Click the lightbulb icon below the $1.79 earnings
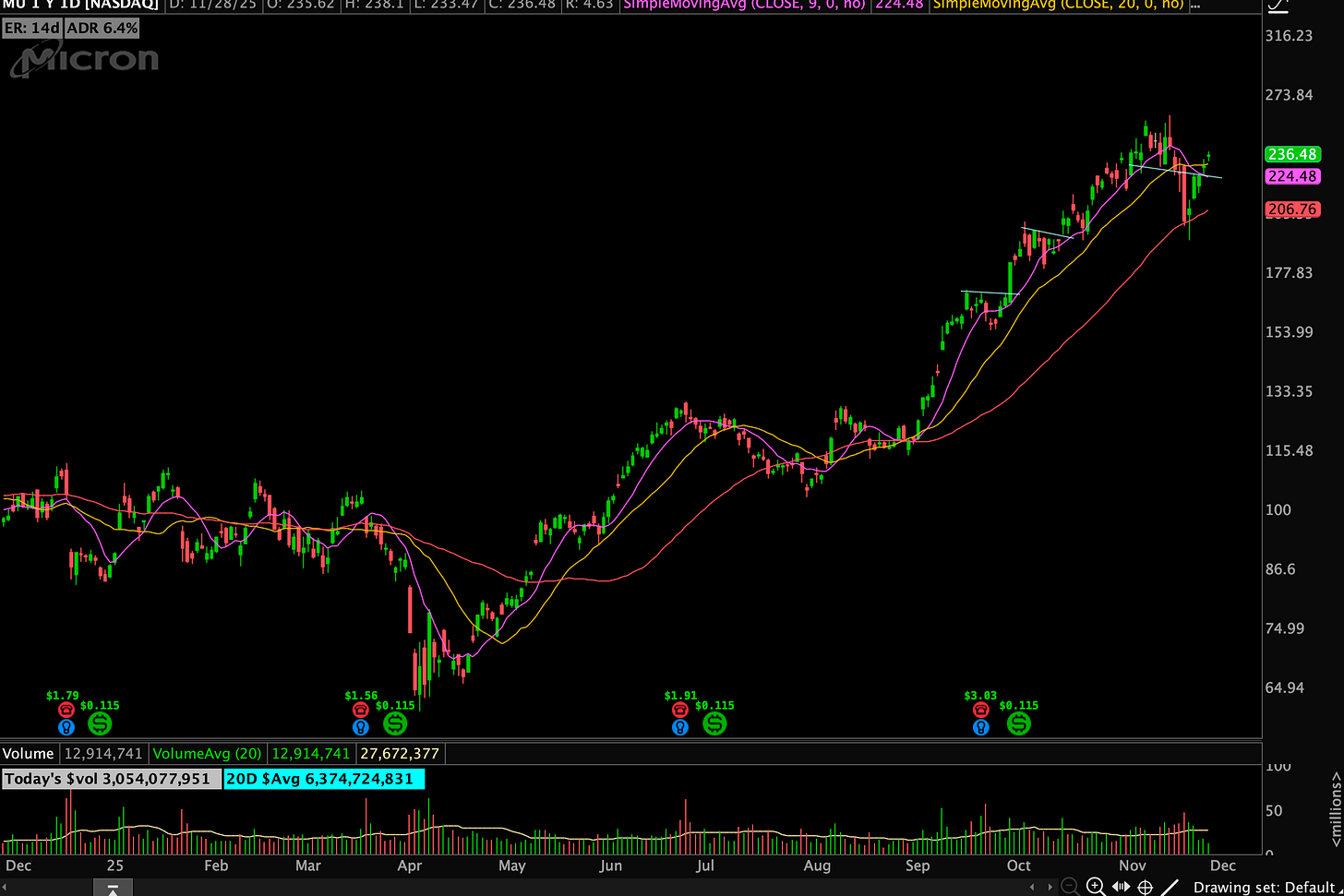 [x=66, y=727]
